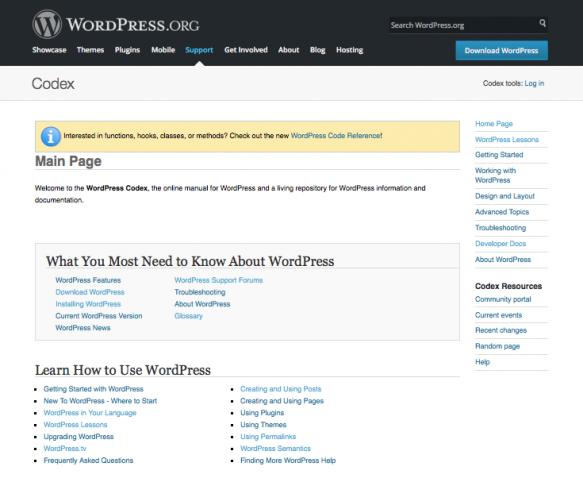The height and width of the screenshot is (478, 583).
Task: Open Getting Started with WordPress link
Action: (x=93, y=389)
